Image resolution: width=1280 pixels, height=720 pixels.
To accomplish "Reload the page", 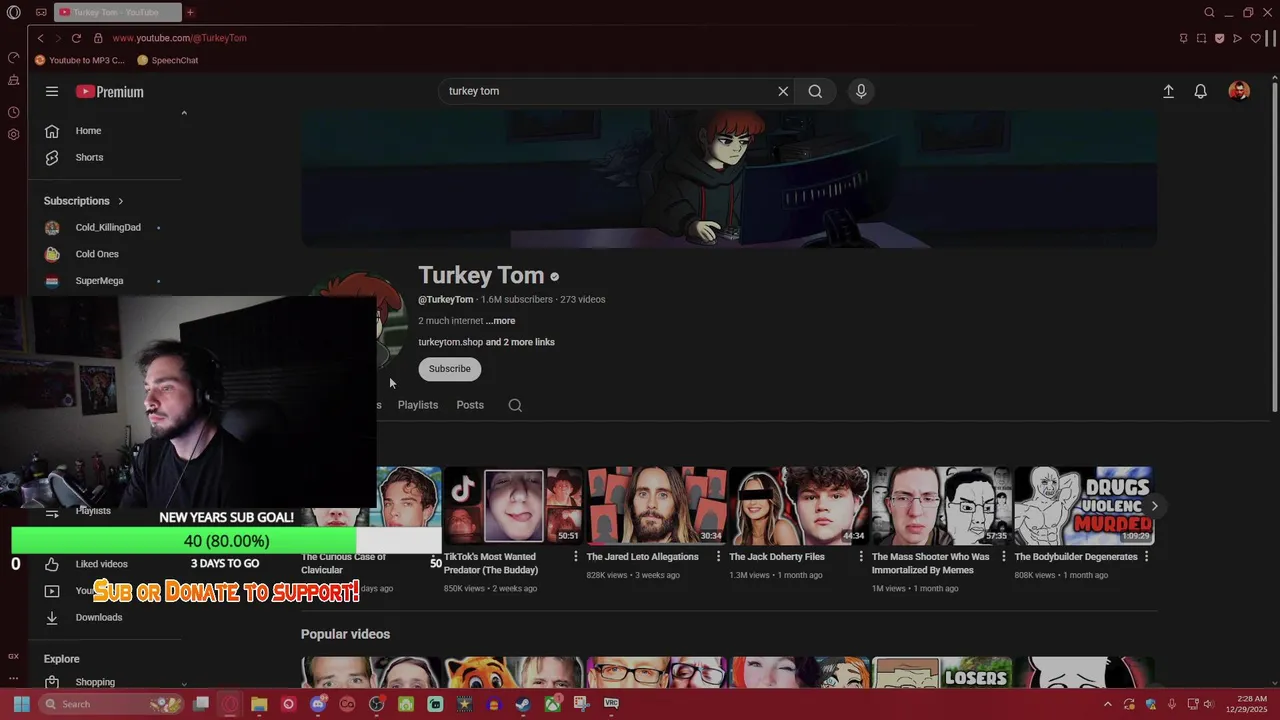I will pyautogui.click(x=76, y=38).
